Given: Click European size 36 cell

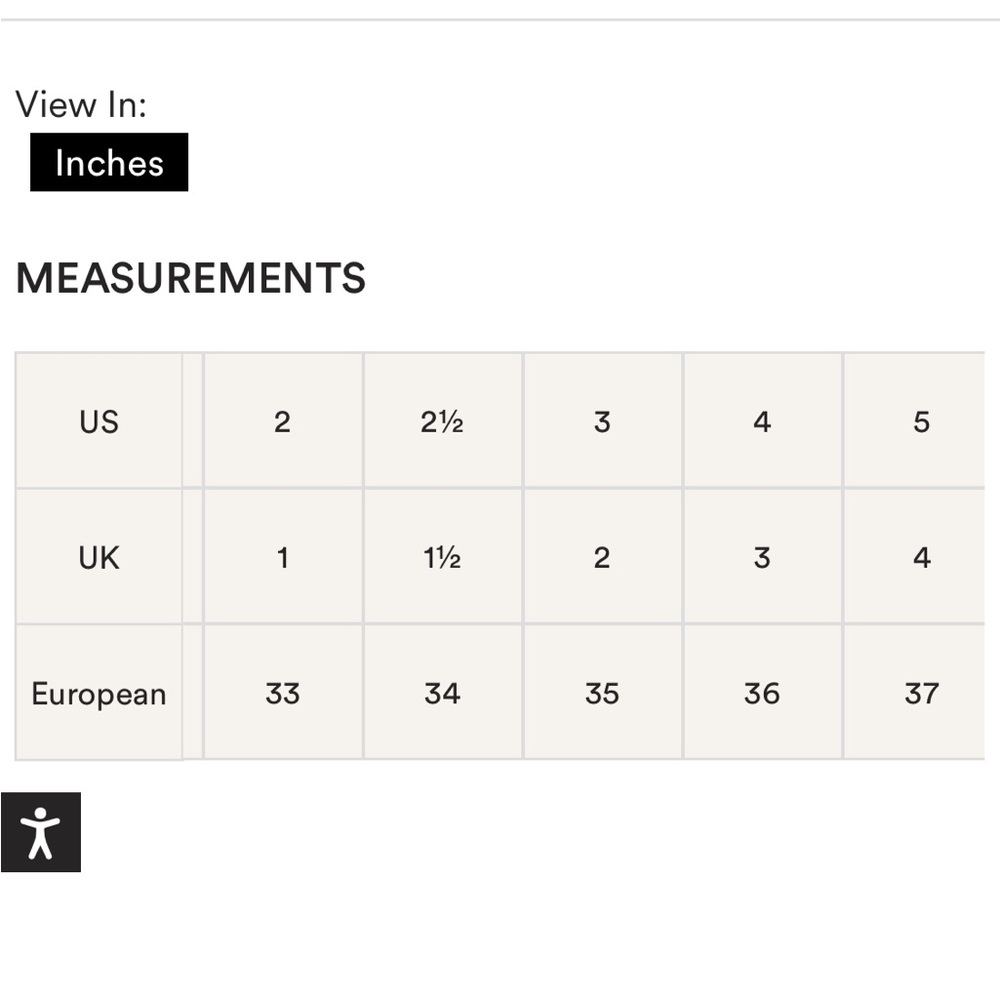Looking at the screenshot, I should pos(762,693).
